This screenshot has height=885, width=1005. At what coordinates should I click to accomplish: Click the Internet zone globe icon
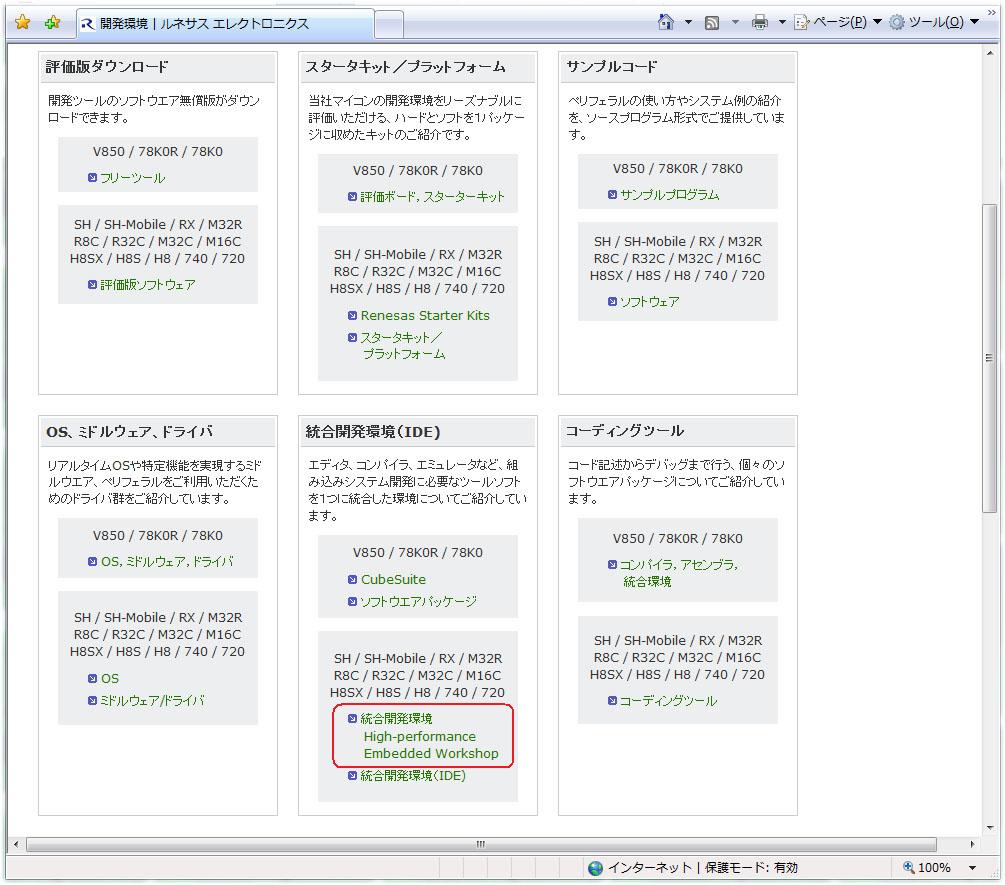(596, 868)
